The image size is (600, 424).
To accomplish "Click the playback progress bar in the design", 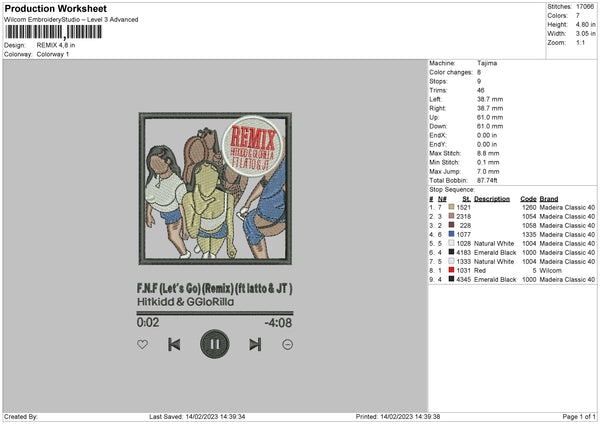I will point(215,313).
